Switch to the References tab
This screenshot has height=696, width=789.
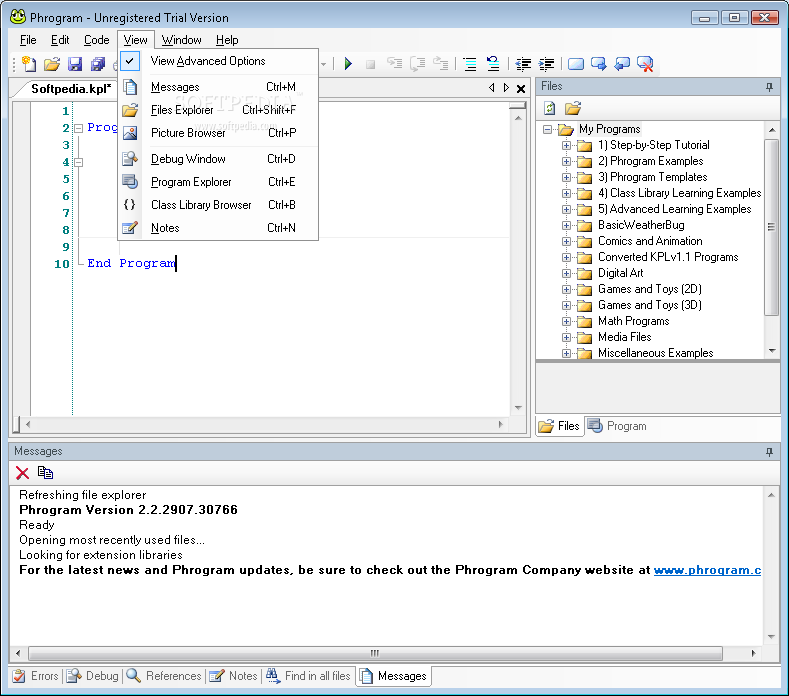coord(164,676)
